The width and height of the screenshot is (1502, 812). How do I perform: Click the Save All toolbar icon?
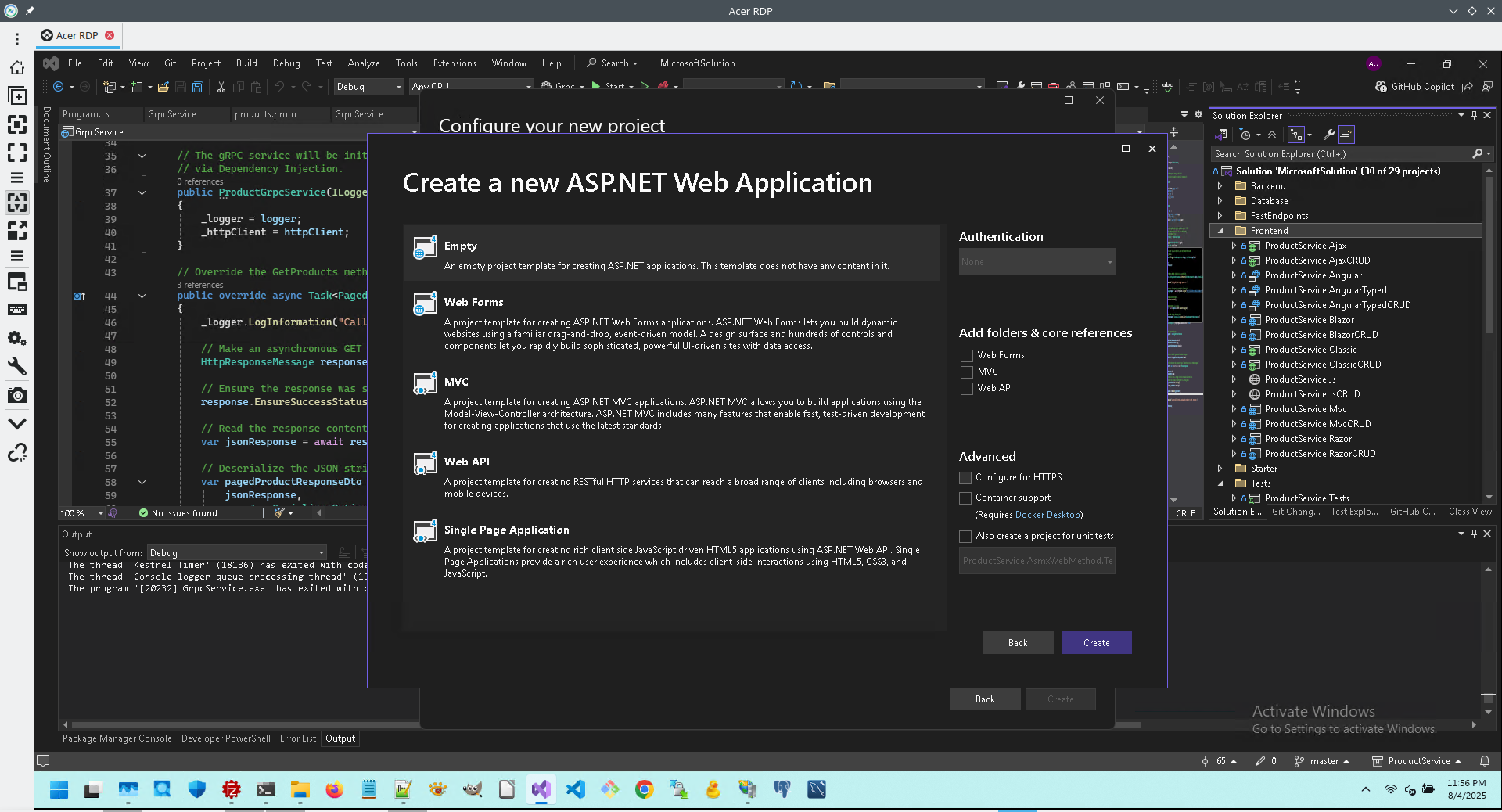pos(198,87)
